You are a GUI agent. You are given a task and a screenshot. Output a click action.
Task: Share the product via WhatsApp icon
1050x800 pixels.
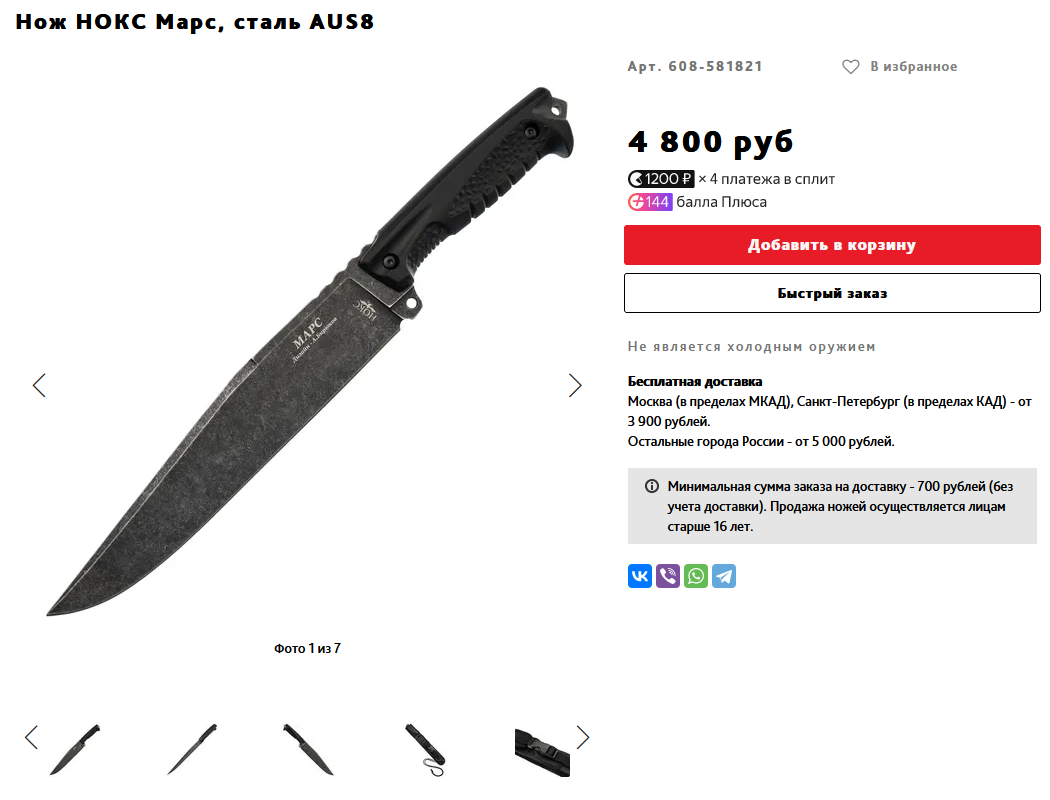point(696,576)
